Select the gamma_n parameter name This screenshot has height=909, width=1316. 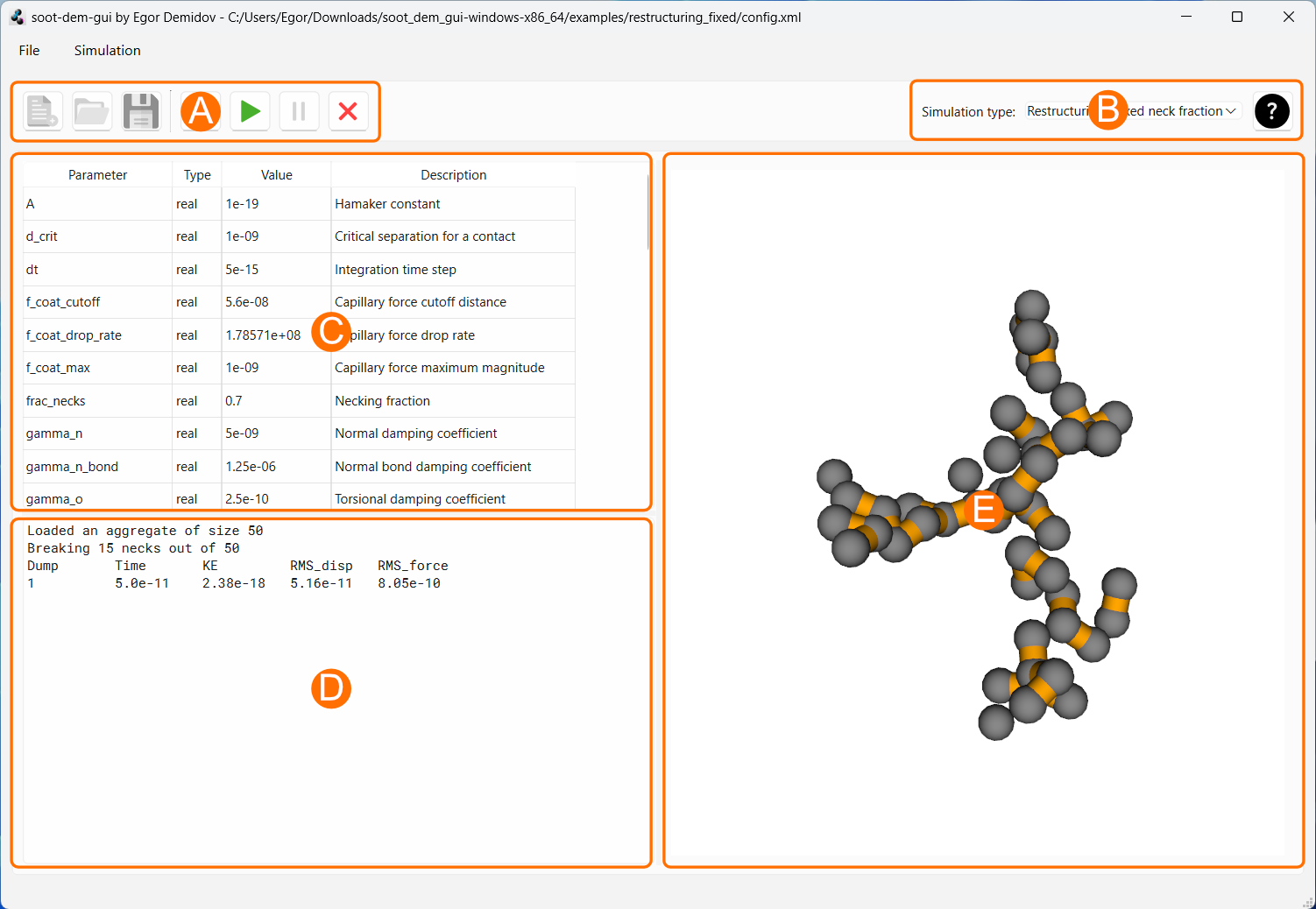click(x=97, y=433)
